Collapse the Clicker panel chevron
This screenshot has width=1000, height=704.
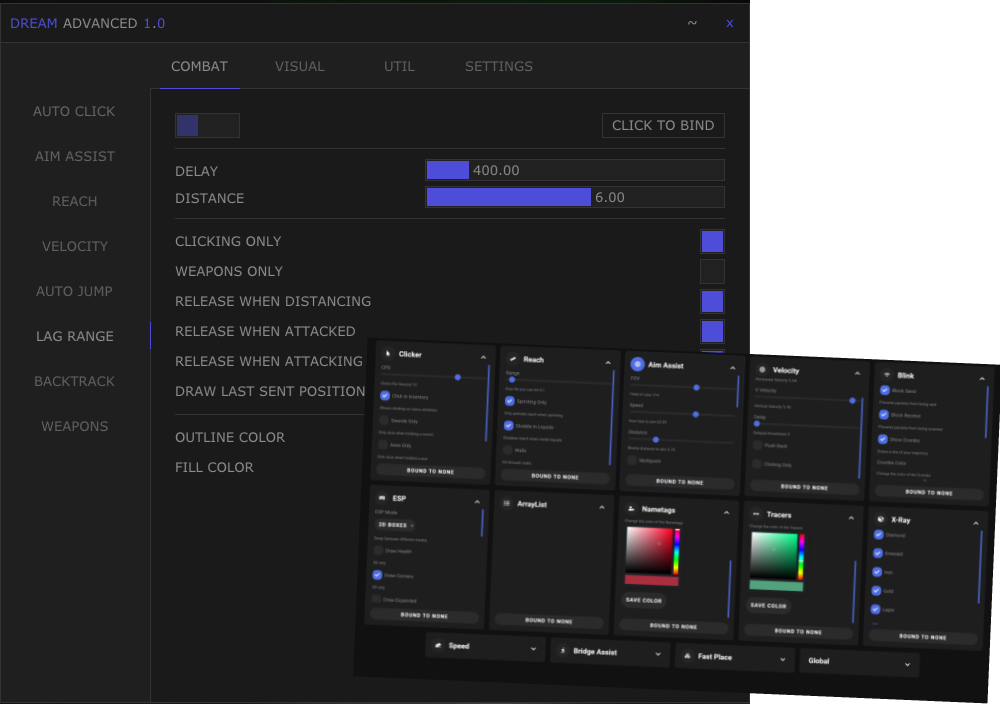(483, 357)
